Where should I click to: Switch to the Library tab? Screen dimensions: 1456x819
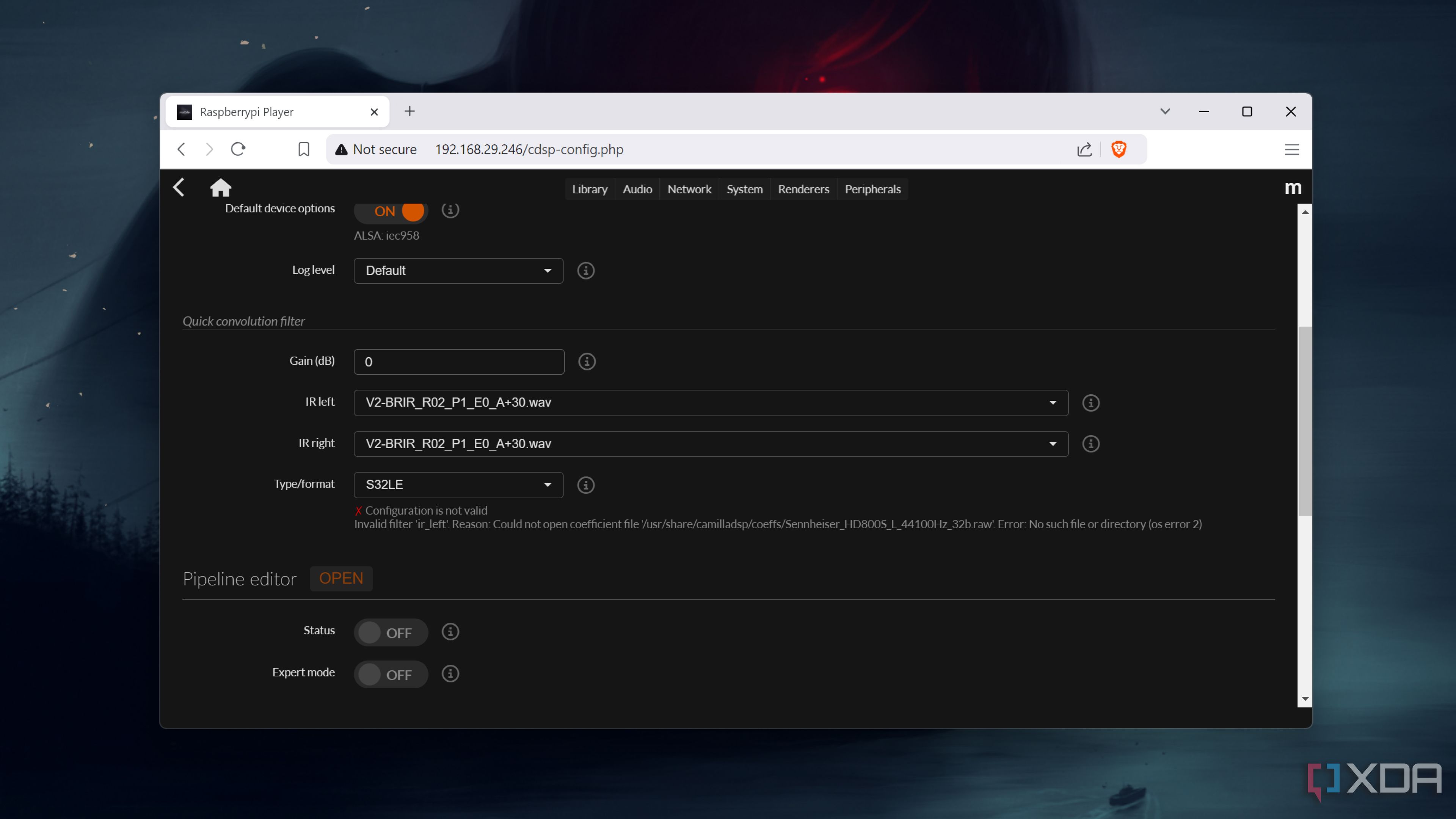pyautogui.click(x=590, y=189)
